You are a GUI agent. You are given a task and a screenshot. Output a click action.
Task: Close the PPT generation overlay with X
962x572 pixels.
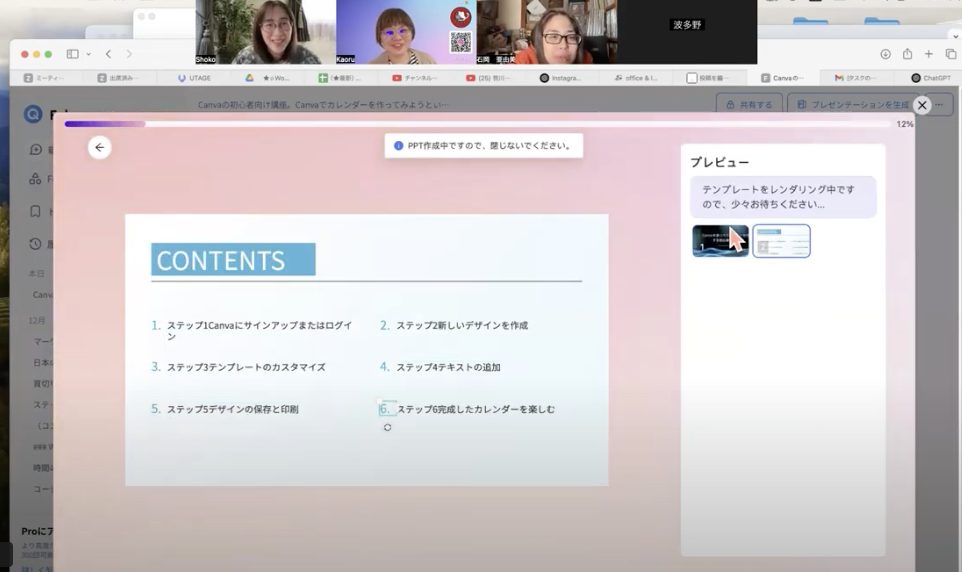point(922,105)
